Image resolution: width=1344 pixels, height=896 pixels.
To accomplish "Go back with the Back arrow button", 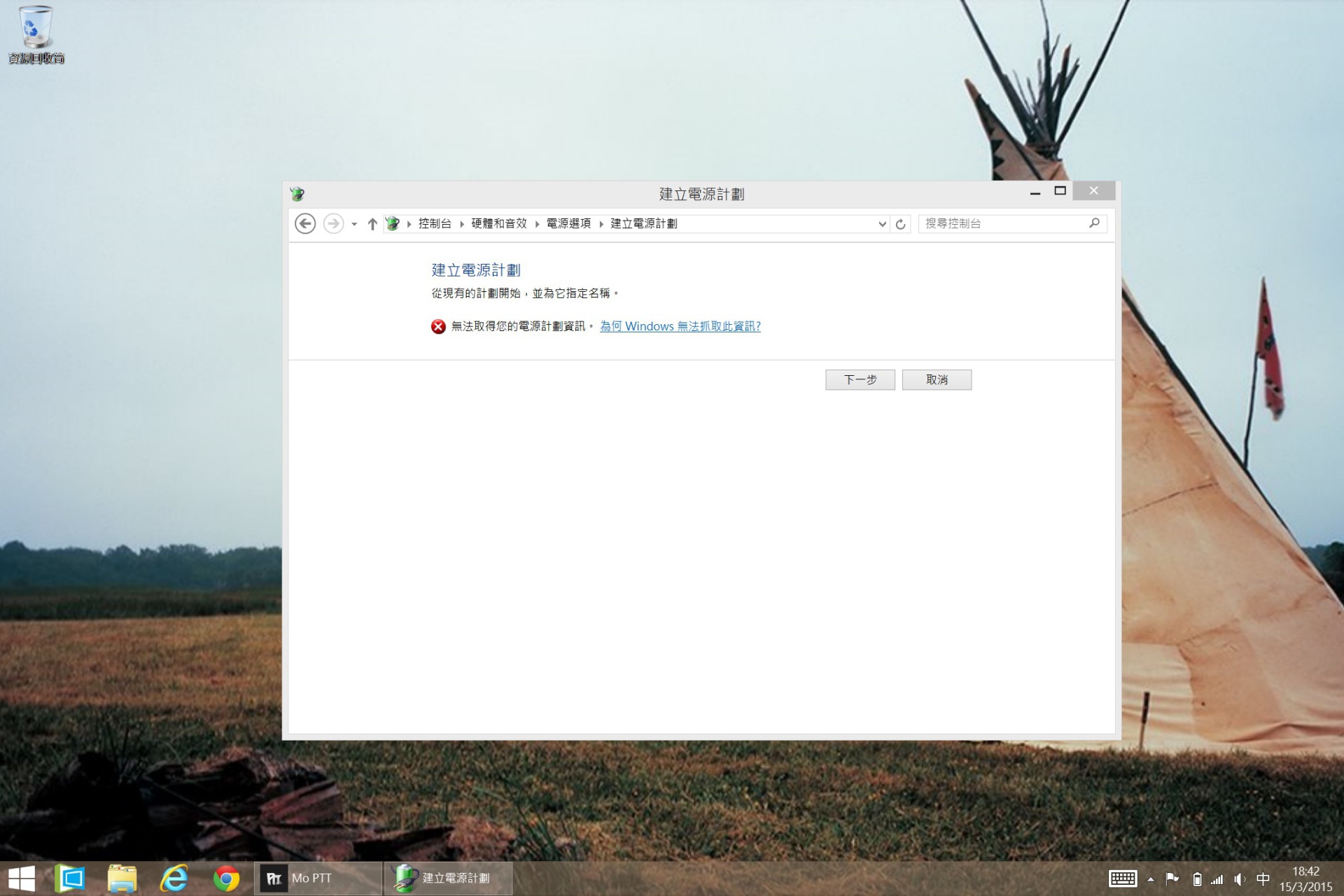I will coord(305,223).
